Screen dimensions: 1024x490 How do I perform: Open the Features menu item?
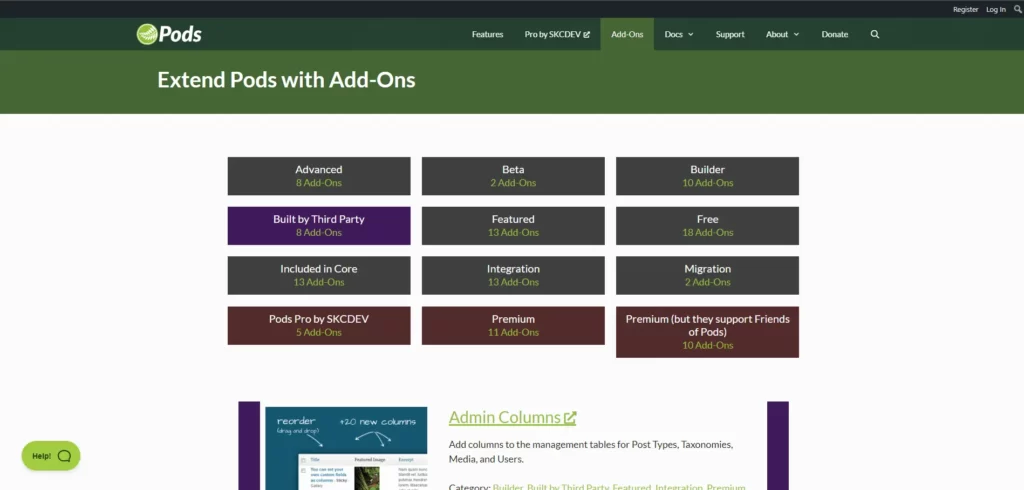click(487, 34)
